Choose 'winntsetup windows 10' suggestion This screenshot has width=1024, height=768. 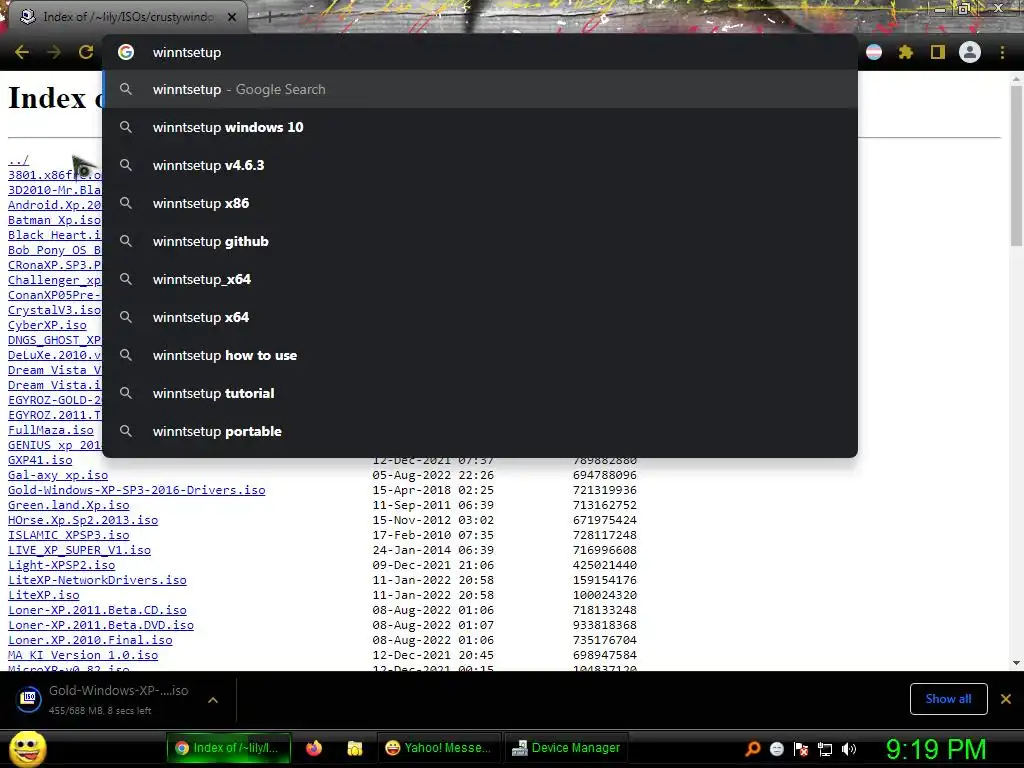point(480,127)
